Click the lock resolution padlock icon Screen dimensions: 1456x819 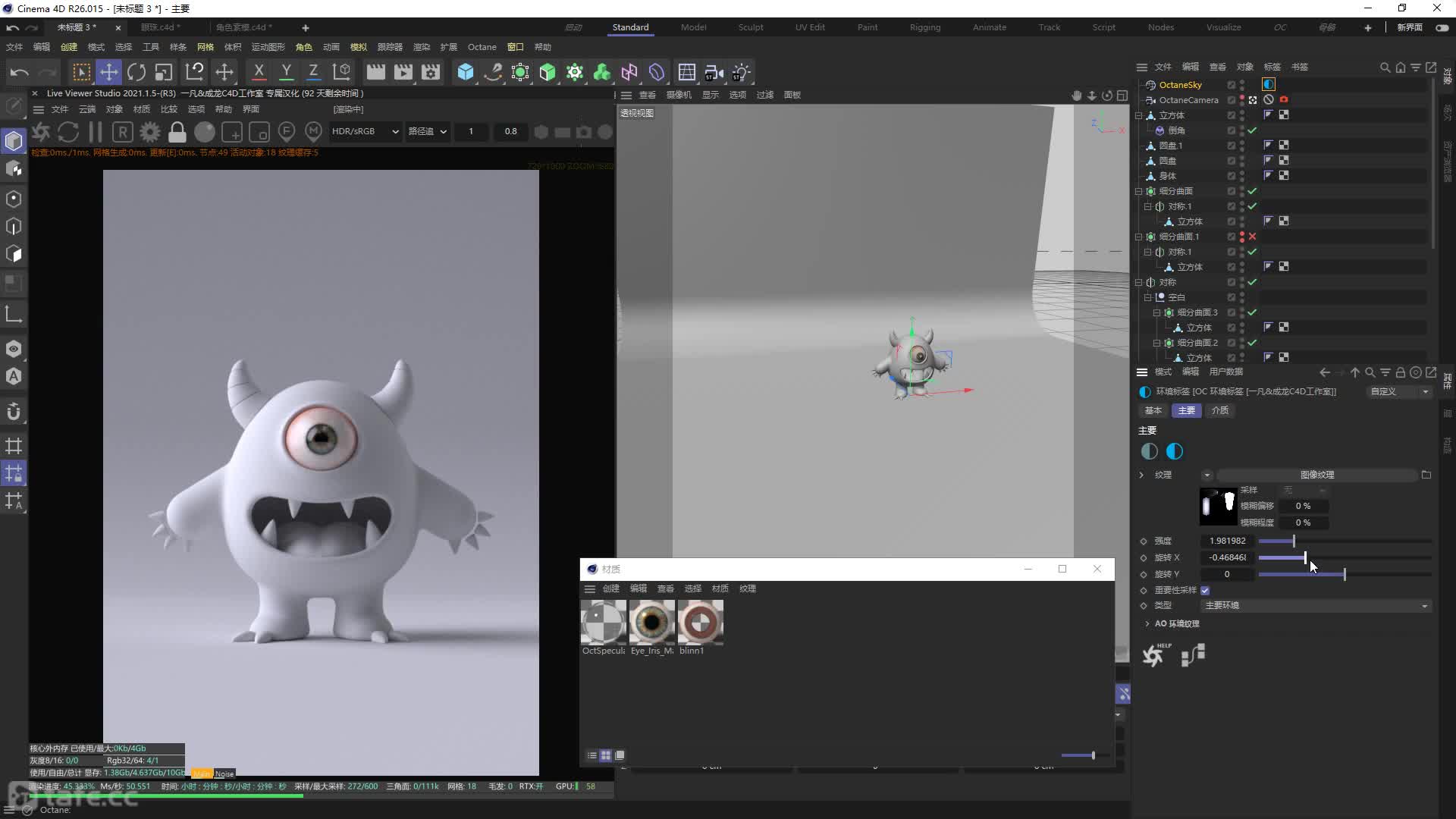[x=177, y=132]
